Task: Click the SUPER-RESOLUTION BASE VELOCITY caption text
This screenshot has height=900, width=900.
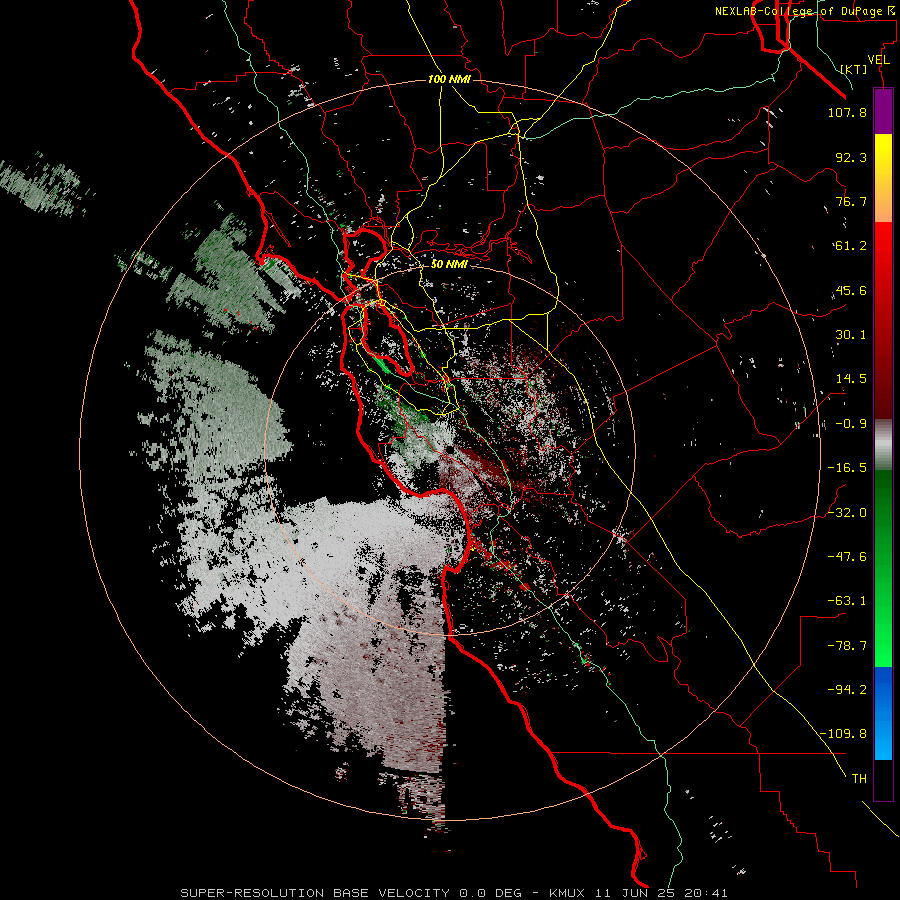Action: [x=317, y=893]
